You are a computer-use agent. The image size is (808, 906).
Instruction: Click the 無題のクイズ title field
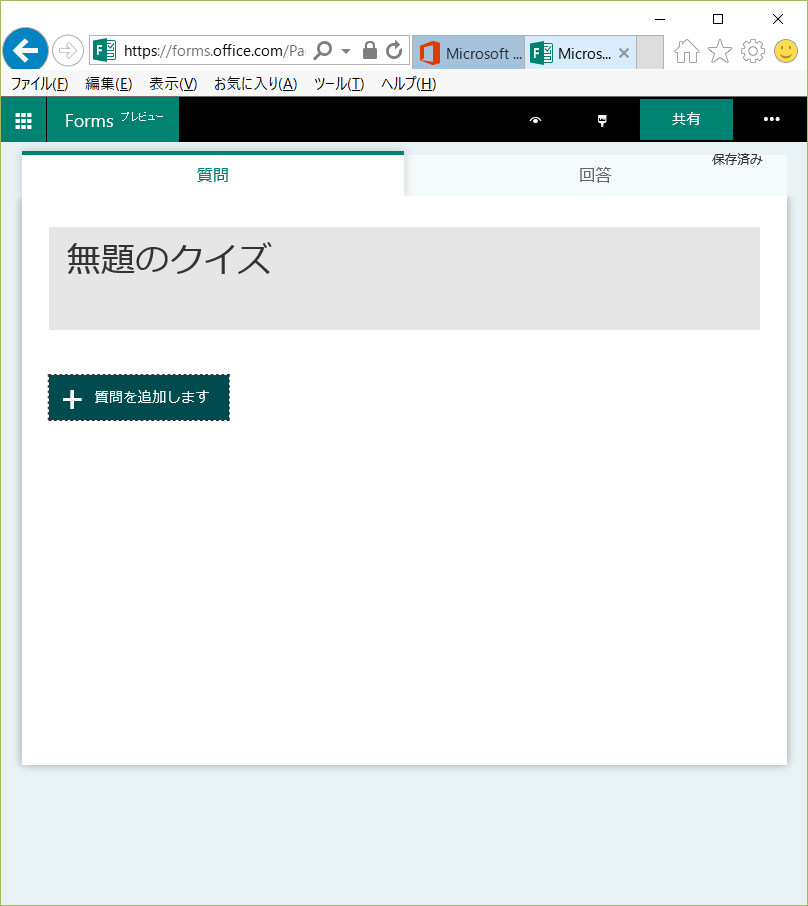click(x=404, y=277)
